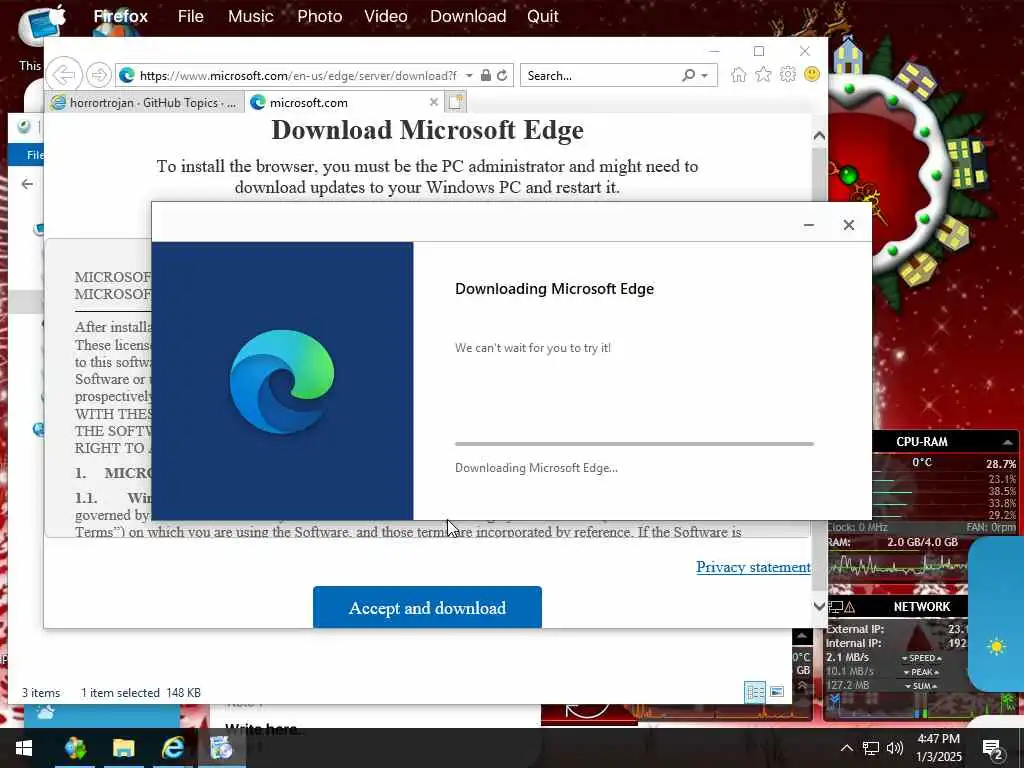
Task: Click the volume speaker tray icon
Action: coord(895,748)
